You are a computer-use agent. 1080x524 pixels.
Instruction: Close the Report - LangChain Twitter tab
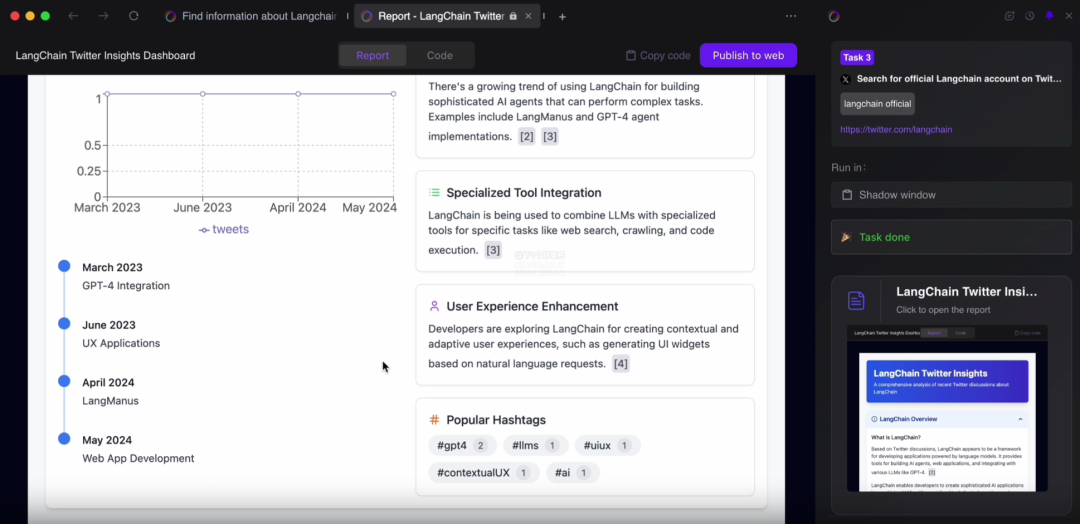click(x=529, y=16)
